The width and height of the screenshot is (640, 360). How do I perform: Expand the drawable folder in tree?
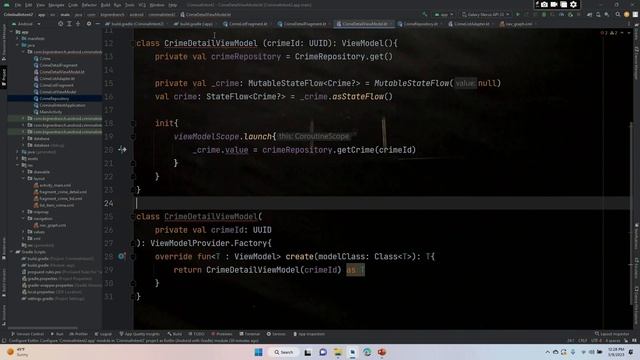click(x=23, y=172)
